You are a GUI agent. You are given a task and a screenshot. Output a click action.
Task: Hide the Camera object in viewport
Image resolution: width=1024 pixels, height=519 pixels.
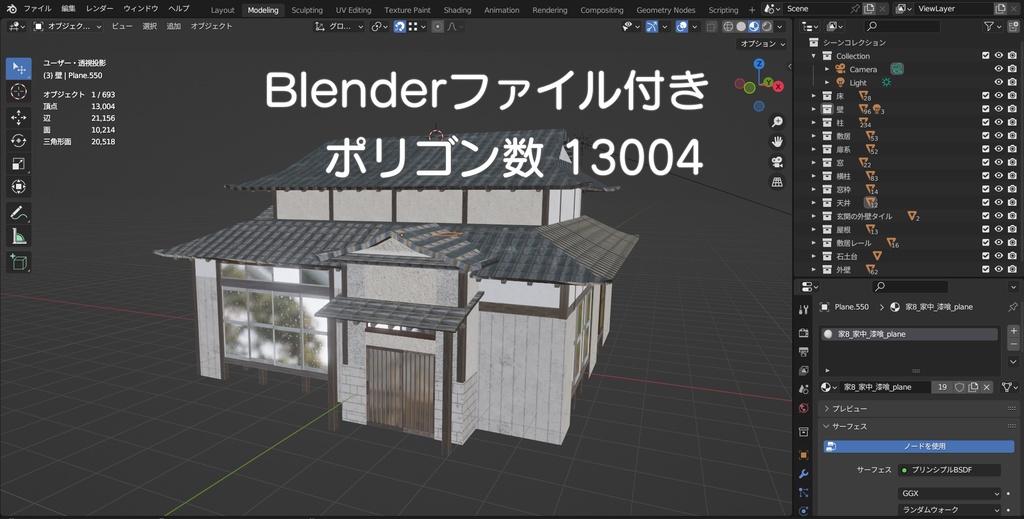click(999, 69)
